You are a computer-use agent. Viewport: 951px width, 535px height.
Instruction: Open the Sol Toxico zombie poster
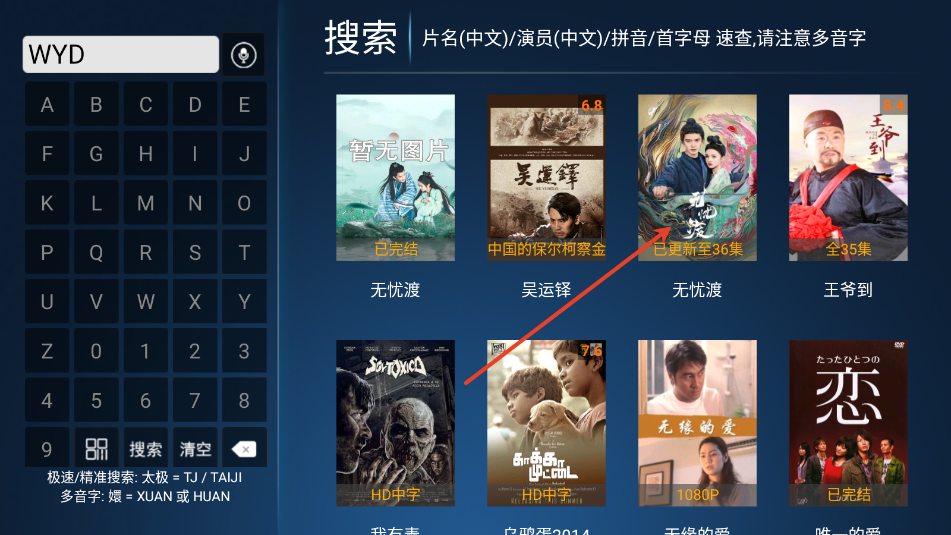(x=395, y=423)
